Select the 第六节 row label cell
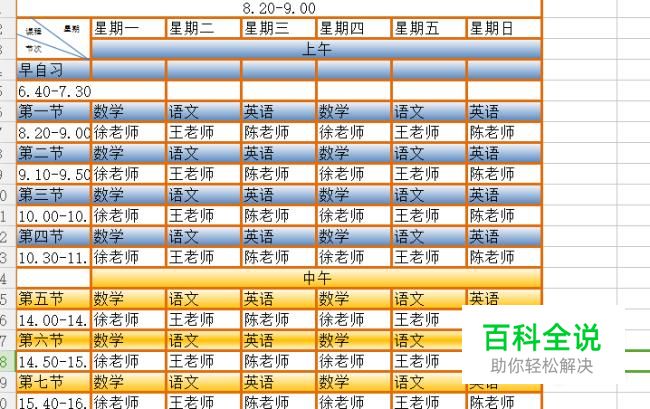This screenshot has height=409, width=650. tap(53, 341)
